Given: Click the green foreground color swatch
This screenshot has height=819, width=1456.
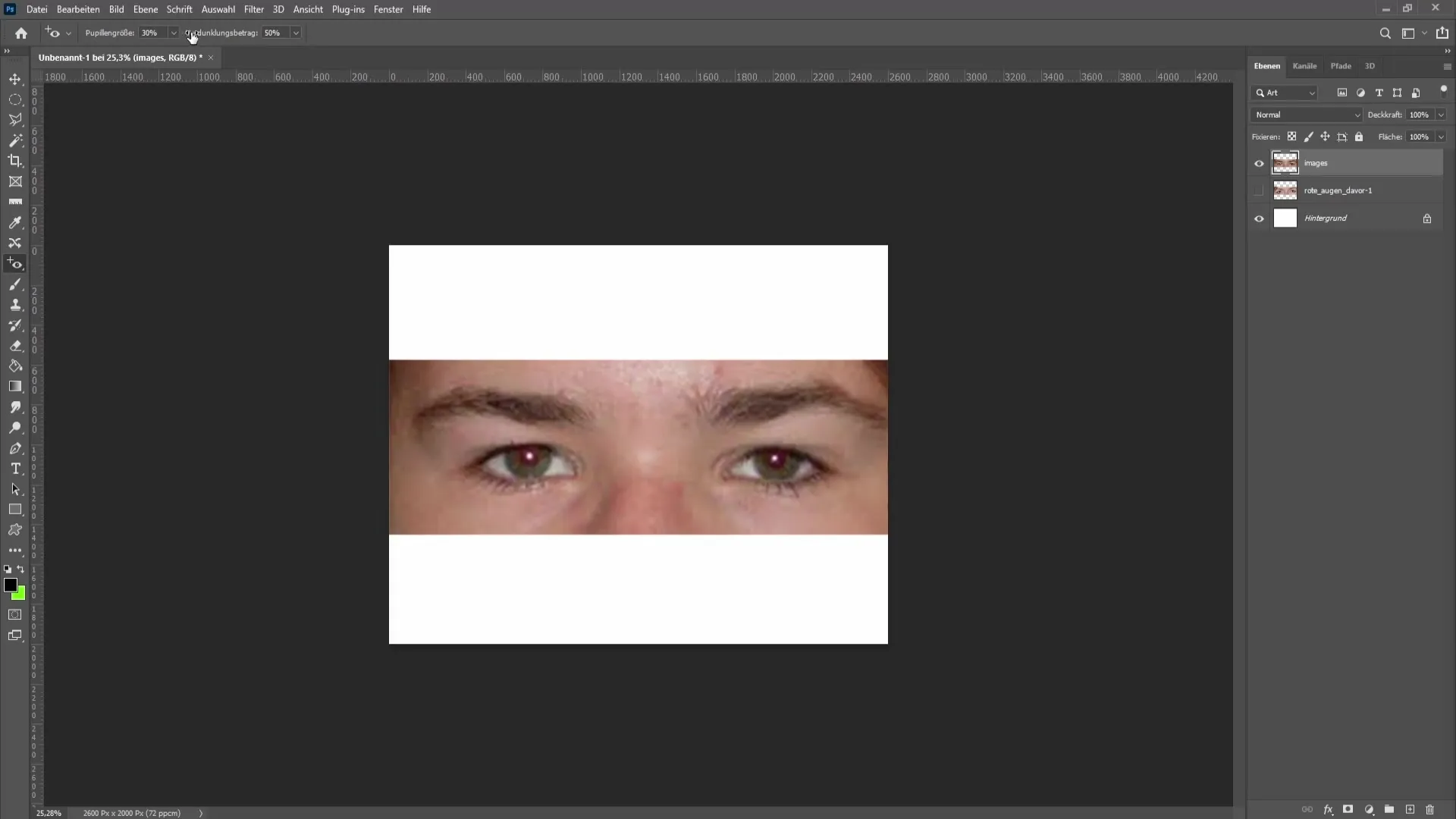Looking at the screenshot, I should coord(19,594).
